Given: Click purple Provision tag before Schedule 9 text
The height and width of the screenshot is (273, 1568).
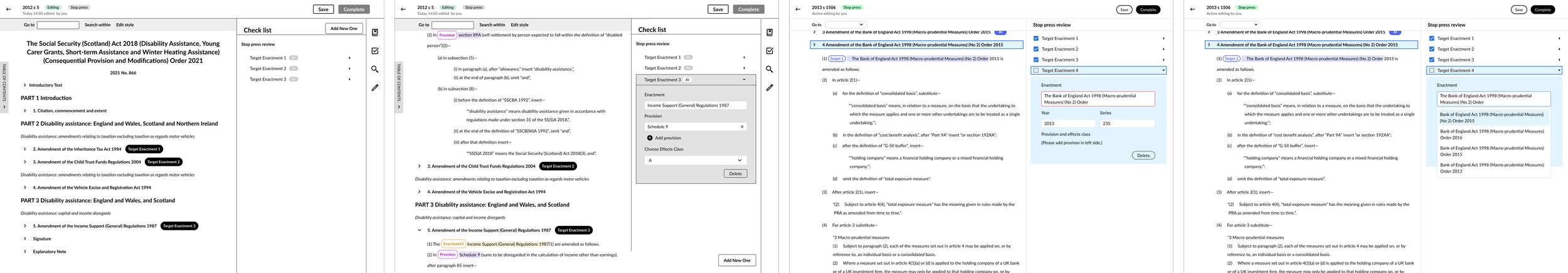Looking at the screenshot, I should pos(447,255).
